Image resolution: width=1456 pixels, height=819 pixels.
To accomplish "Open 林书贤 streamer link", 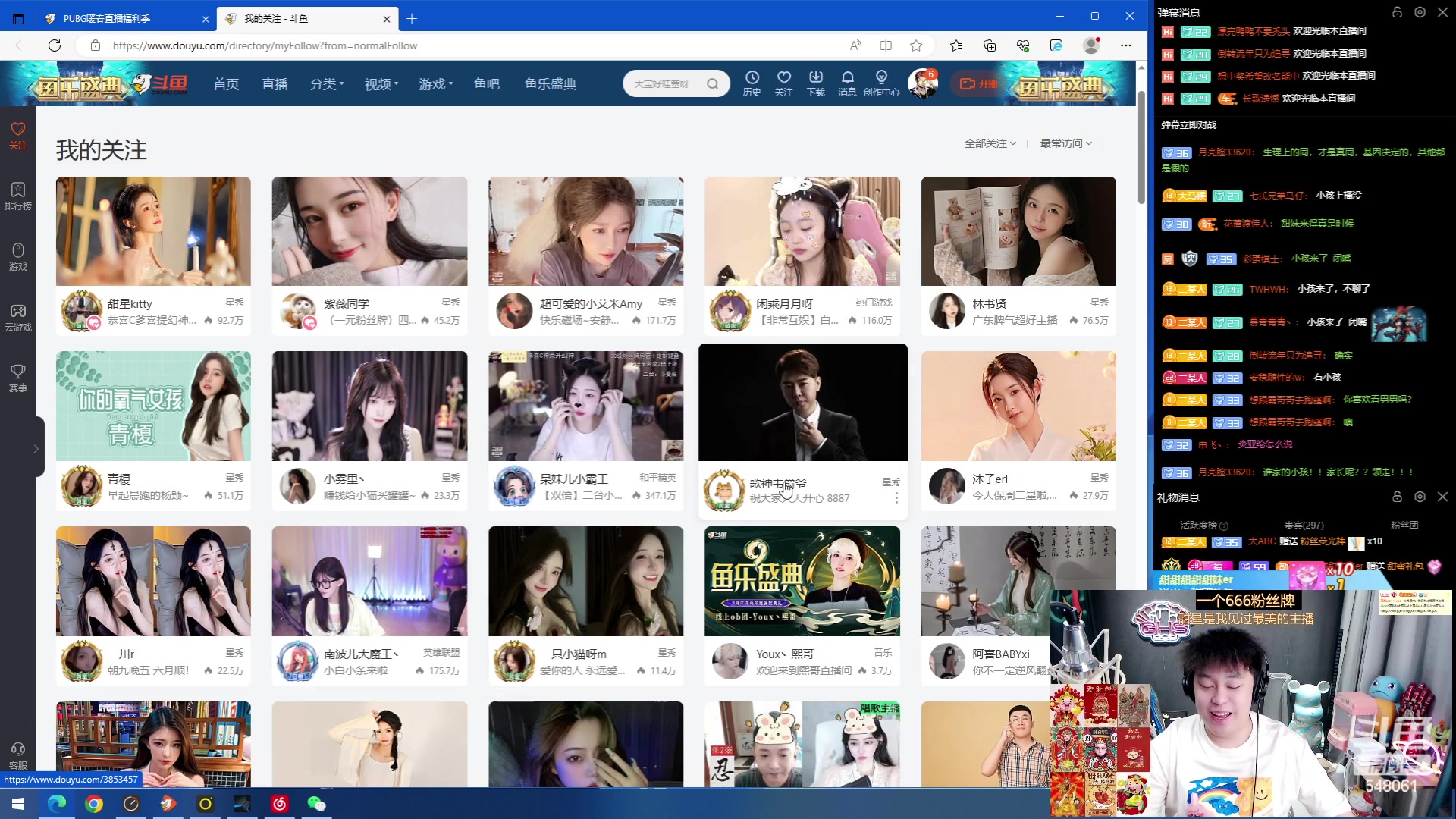I will pos(990,303).
